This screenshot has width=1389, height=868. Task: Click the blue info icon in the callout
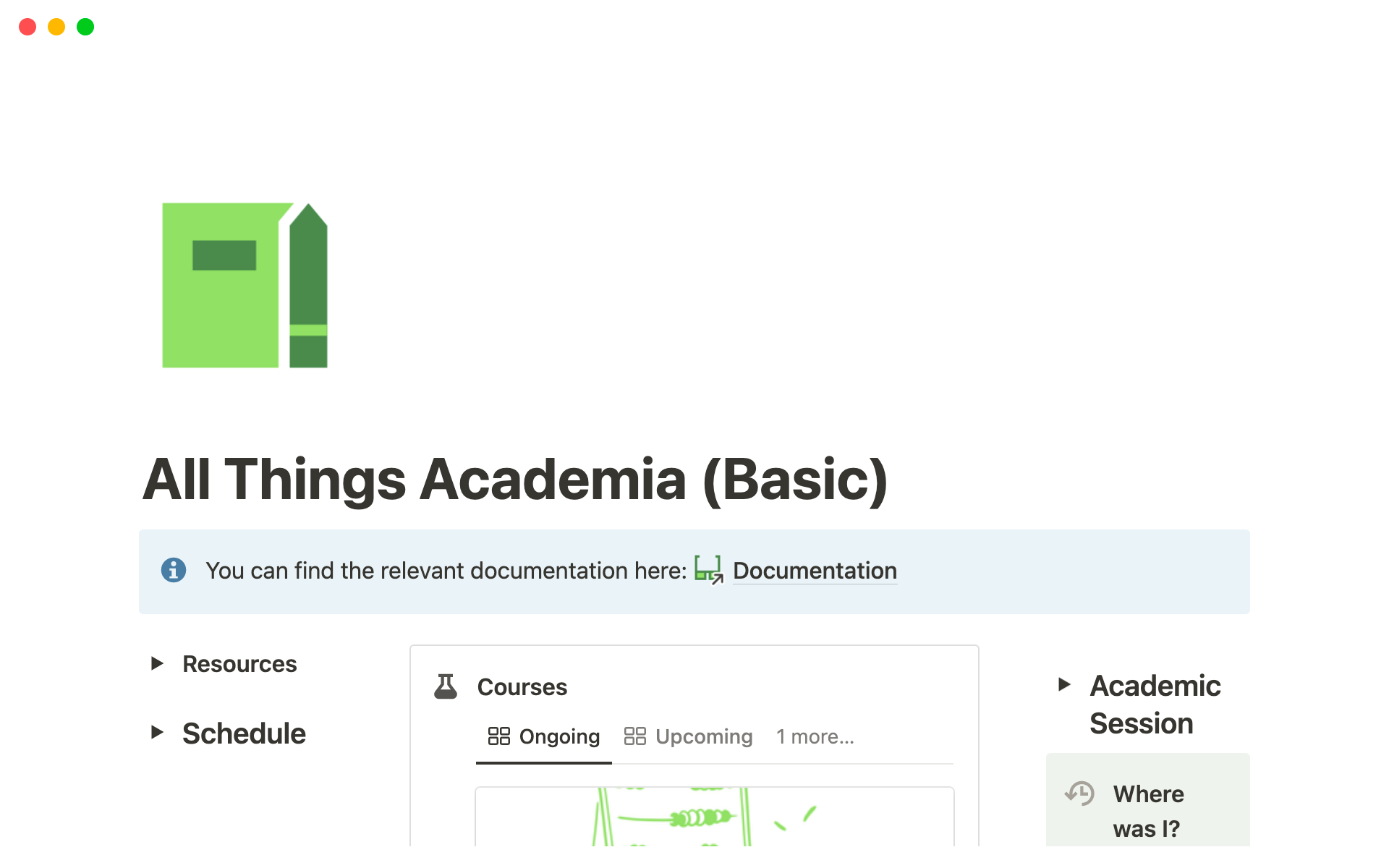pyautogui.click(x=174, y=570)
